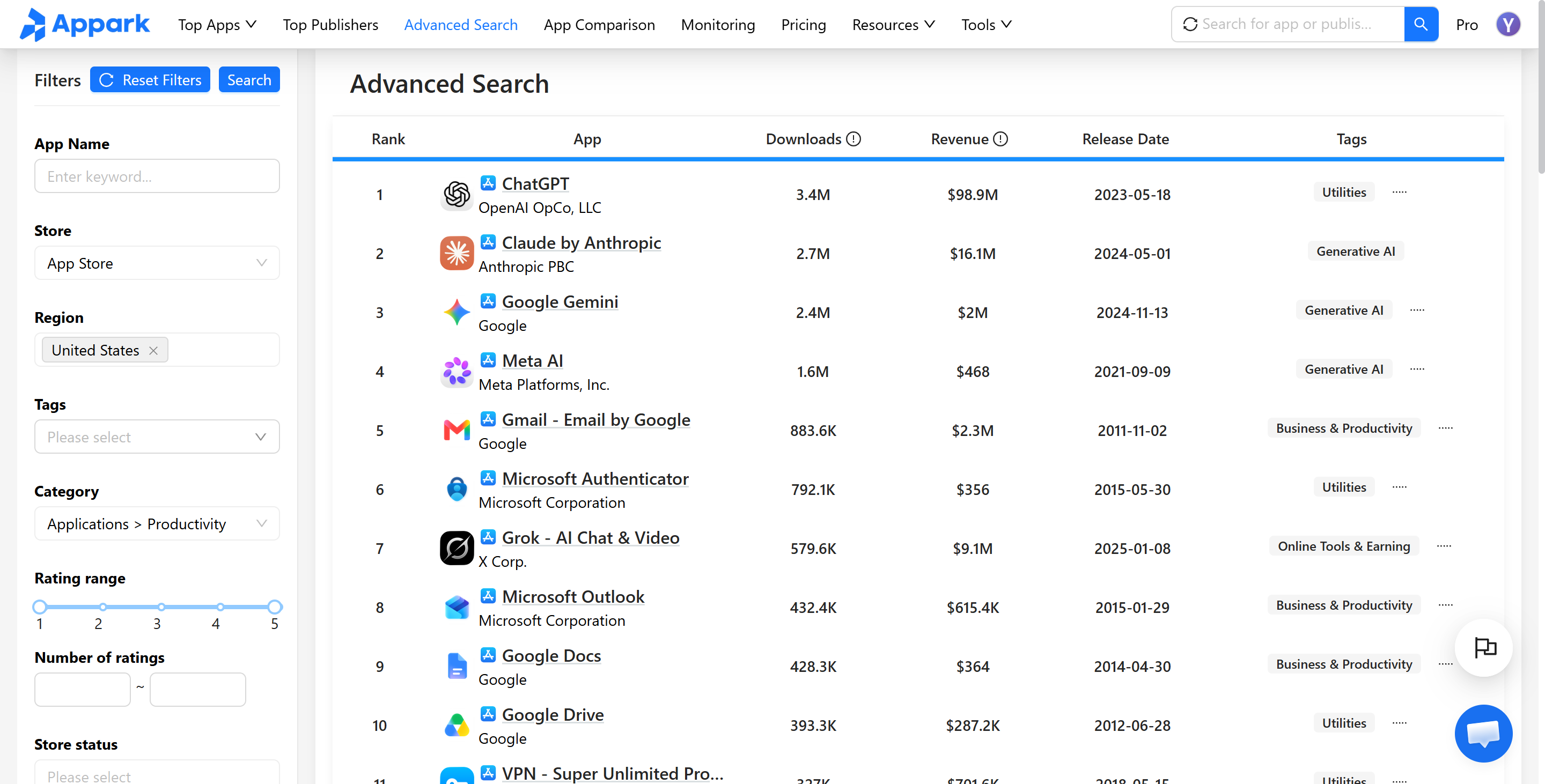This screenshot has height=784, width=1545.
Task: Open the Microsoft Outlook link
Action: (x=573, y=596)
